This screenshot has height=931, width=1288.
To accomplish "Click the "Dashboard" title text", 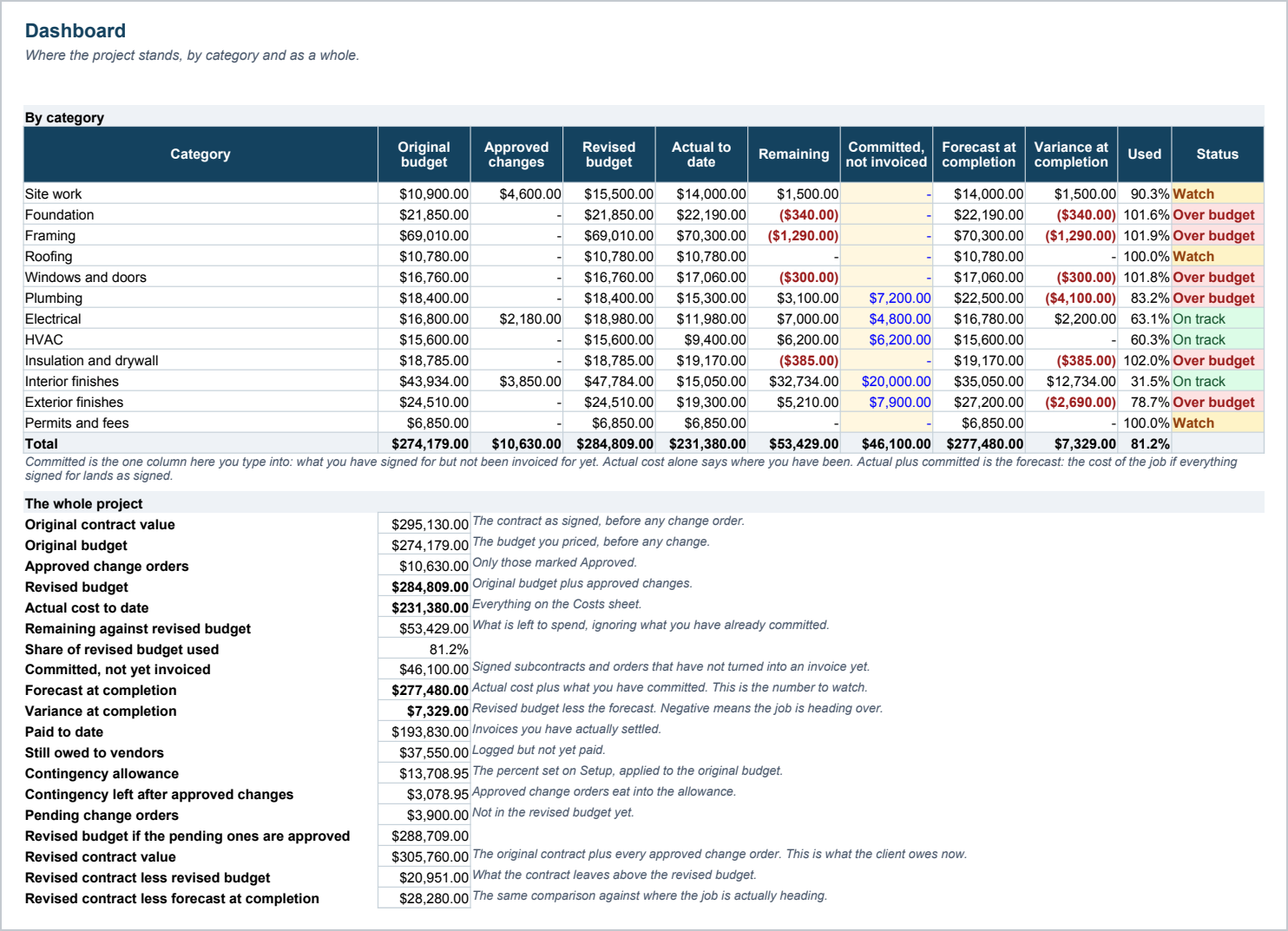I will (x=76, y=30).
